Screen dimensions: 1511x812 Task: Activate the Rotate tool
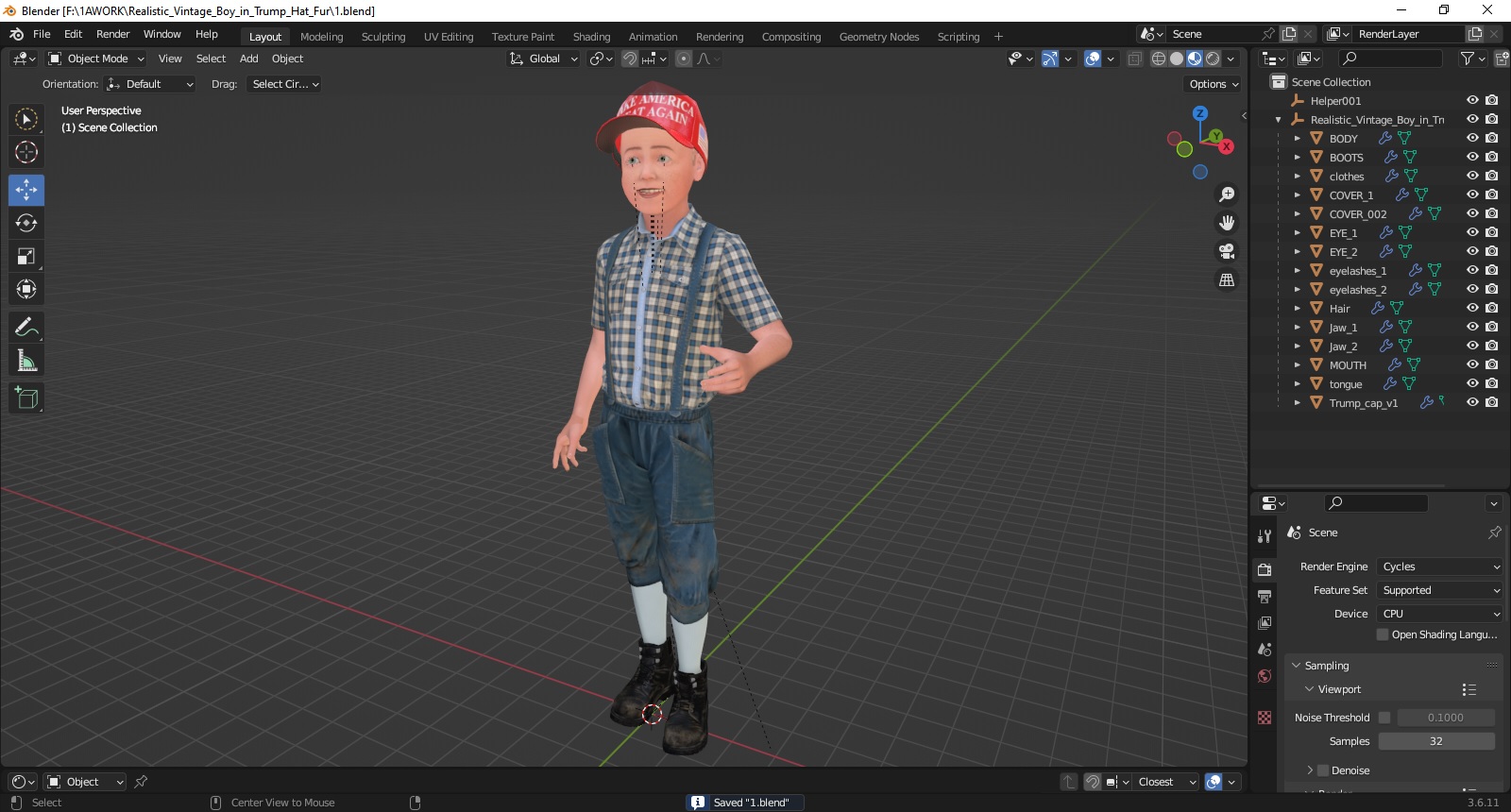click(26, 223)
